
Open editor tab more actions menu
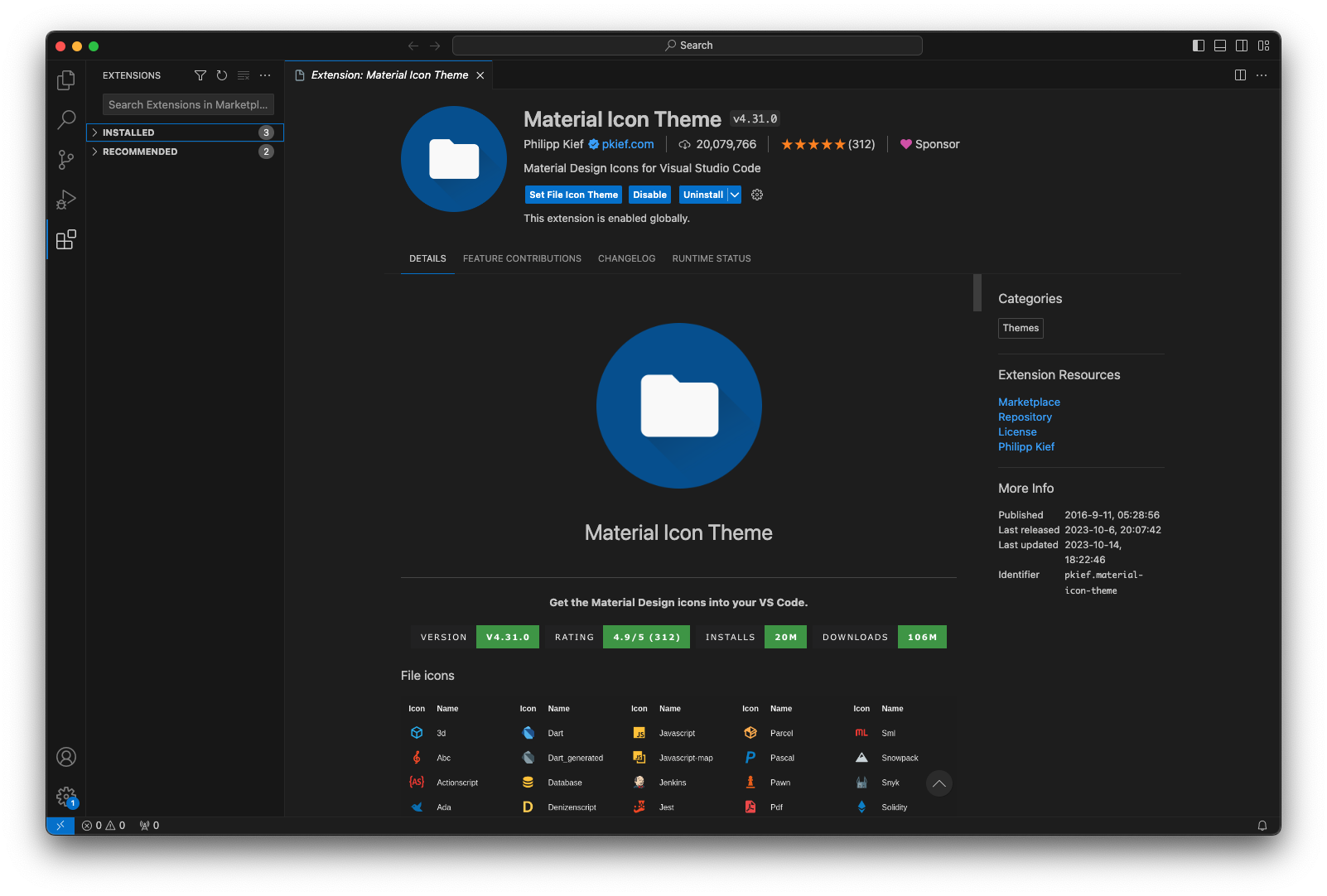pyautogui.click(x=1262, y=75)
